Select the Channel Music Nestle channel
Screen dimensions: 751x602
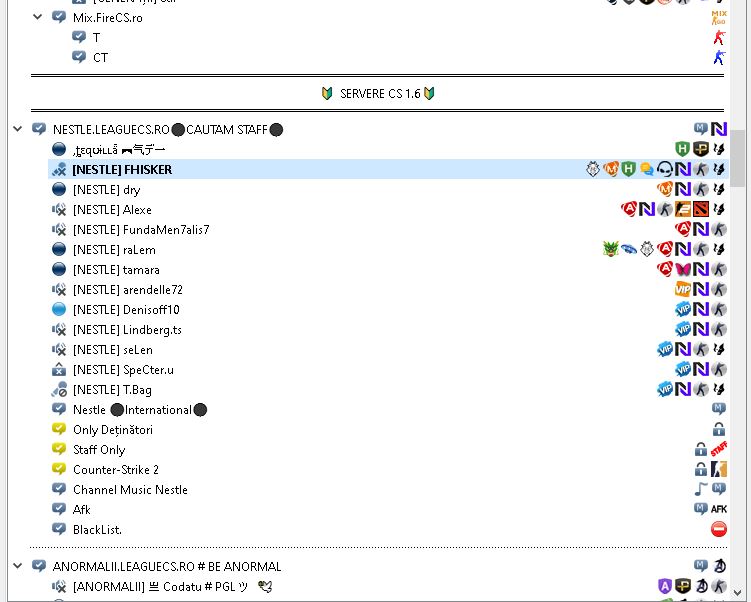pos(130,489)
